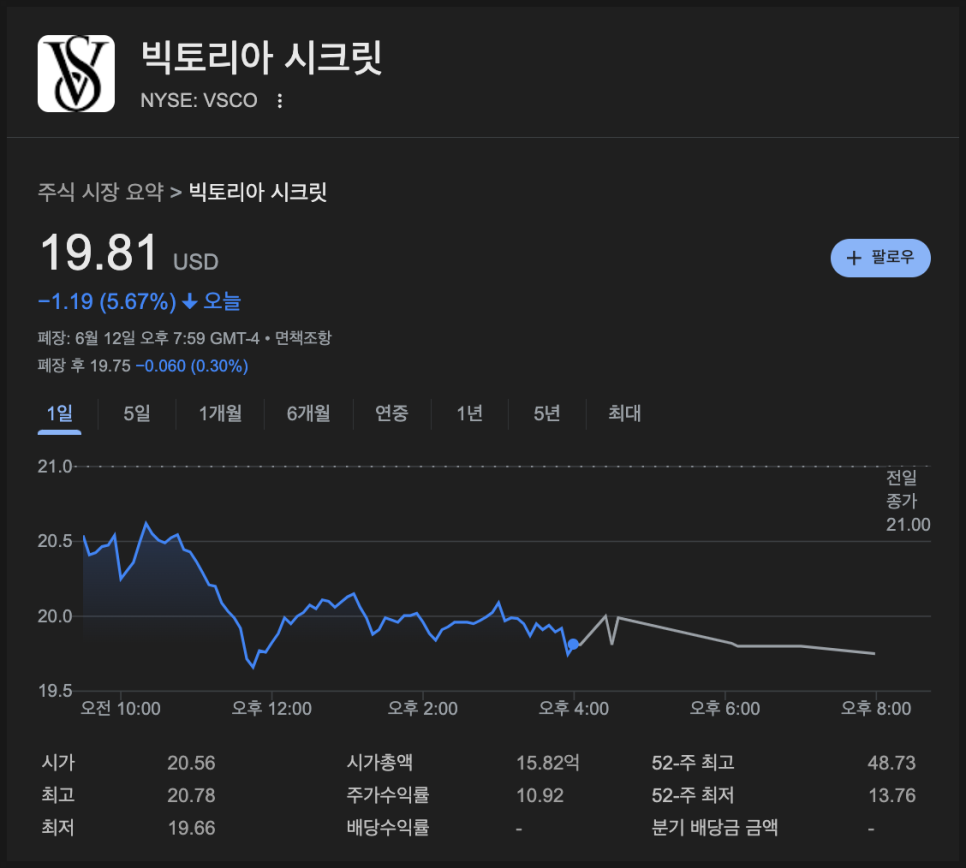
Task: Click the 최고 value 20.78
Action: tap(192, 795)
